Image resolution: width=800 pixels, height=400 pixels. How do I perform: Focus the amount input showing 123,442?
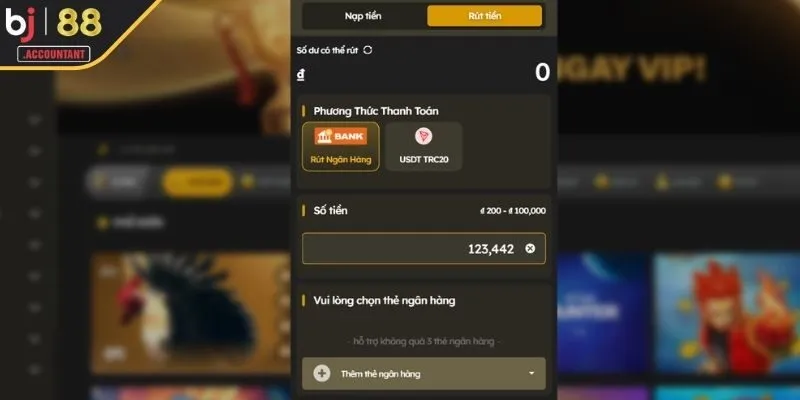[x=423, y=248]
